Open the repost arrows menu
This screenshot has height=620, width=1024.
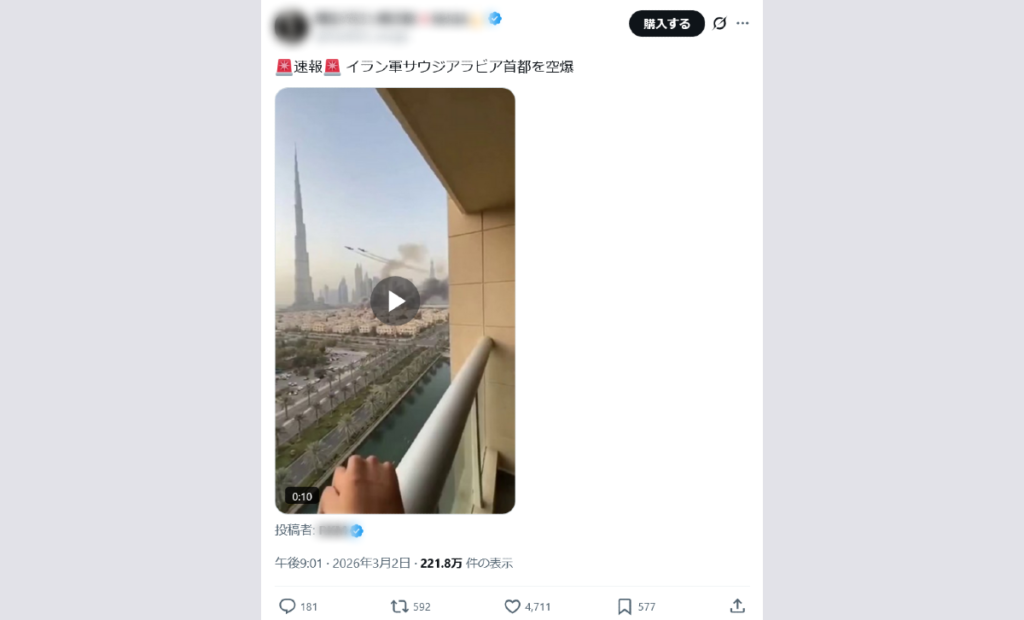[x=399, y=606]
